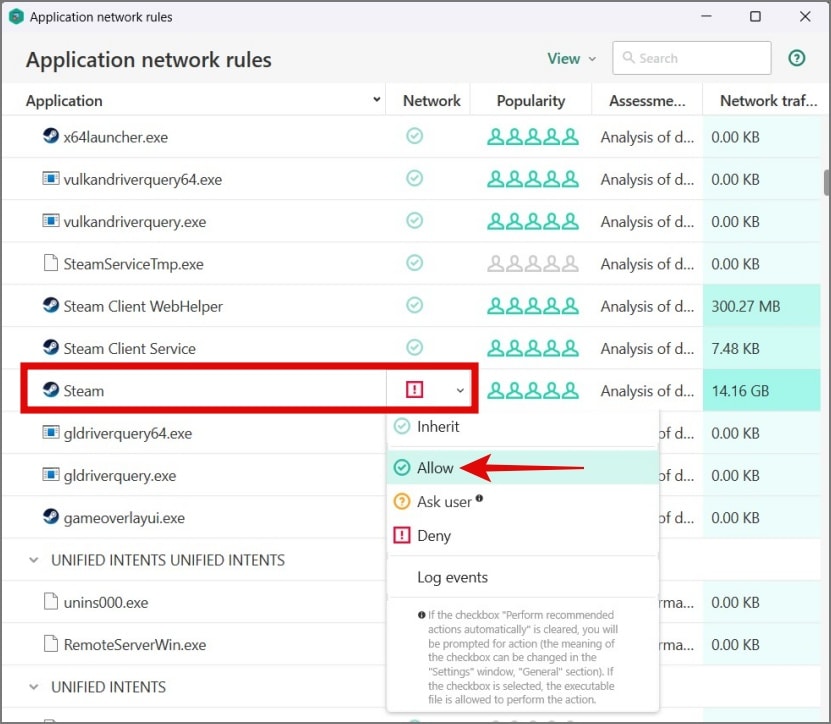
Task: Click the Popularity column header
Action: tap(531, 101)
